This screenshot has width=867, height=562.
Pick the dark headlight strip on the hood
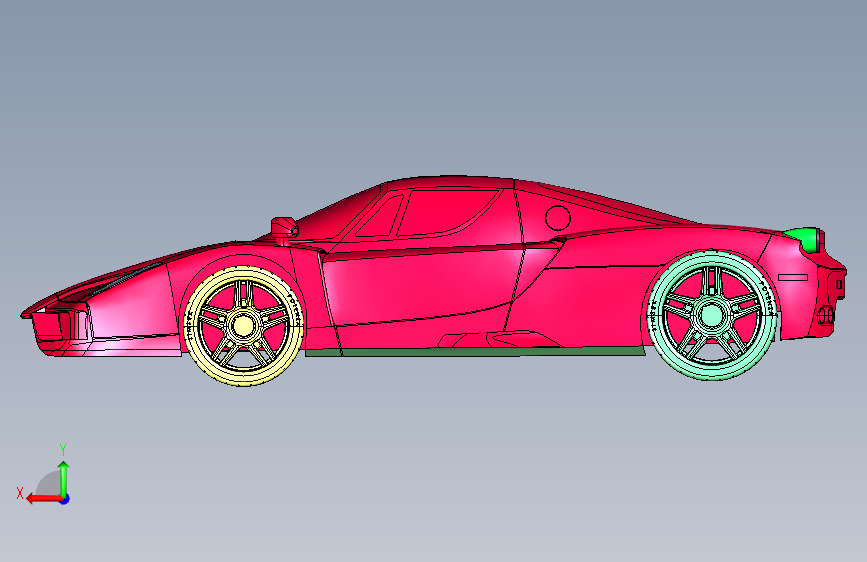click(127, 279)
